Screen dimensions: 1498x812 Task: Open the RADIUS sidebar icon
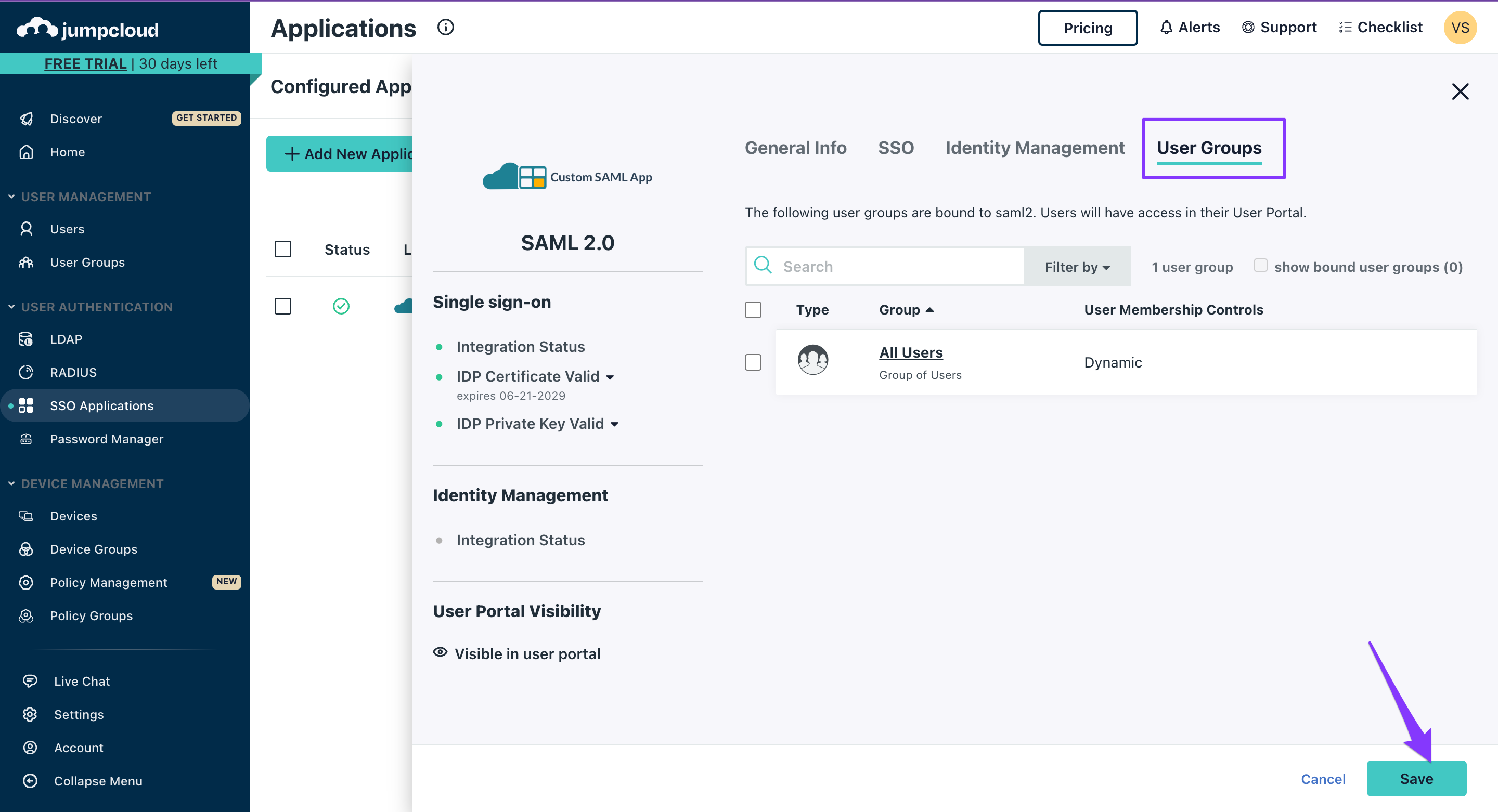tap(26, 372)
